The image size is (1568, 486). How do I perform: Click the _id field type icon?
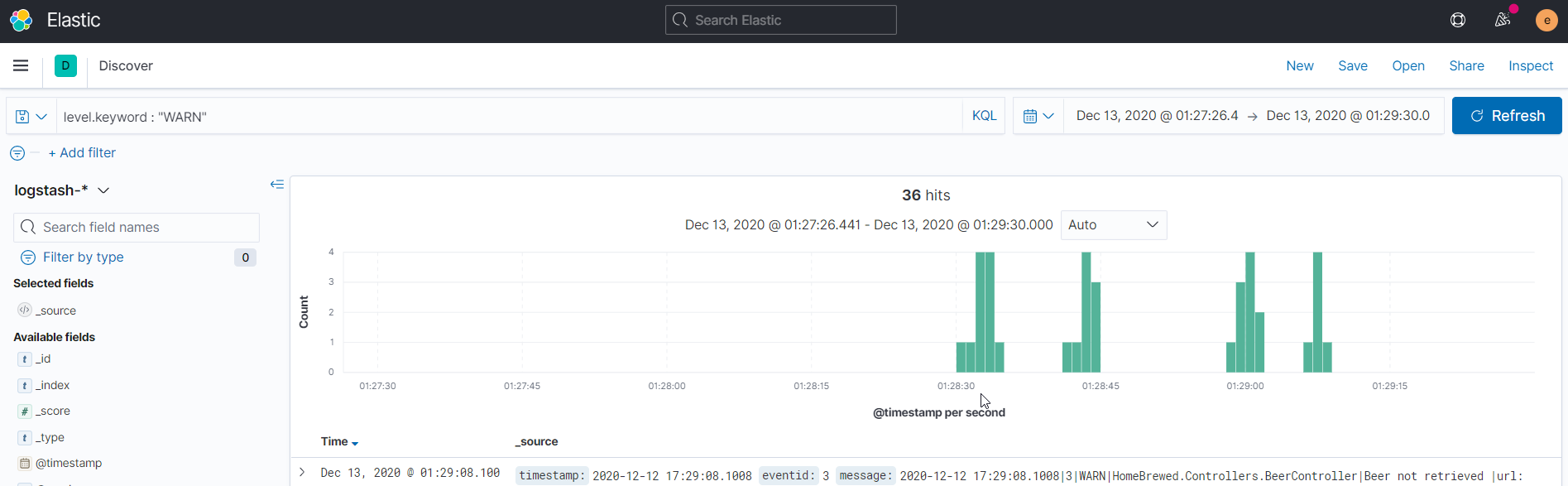coord(25,359)
